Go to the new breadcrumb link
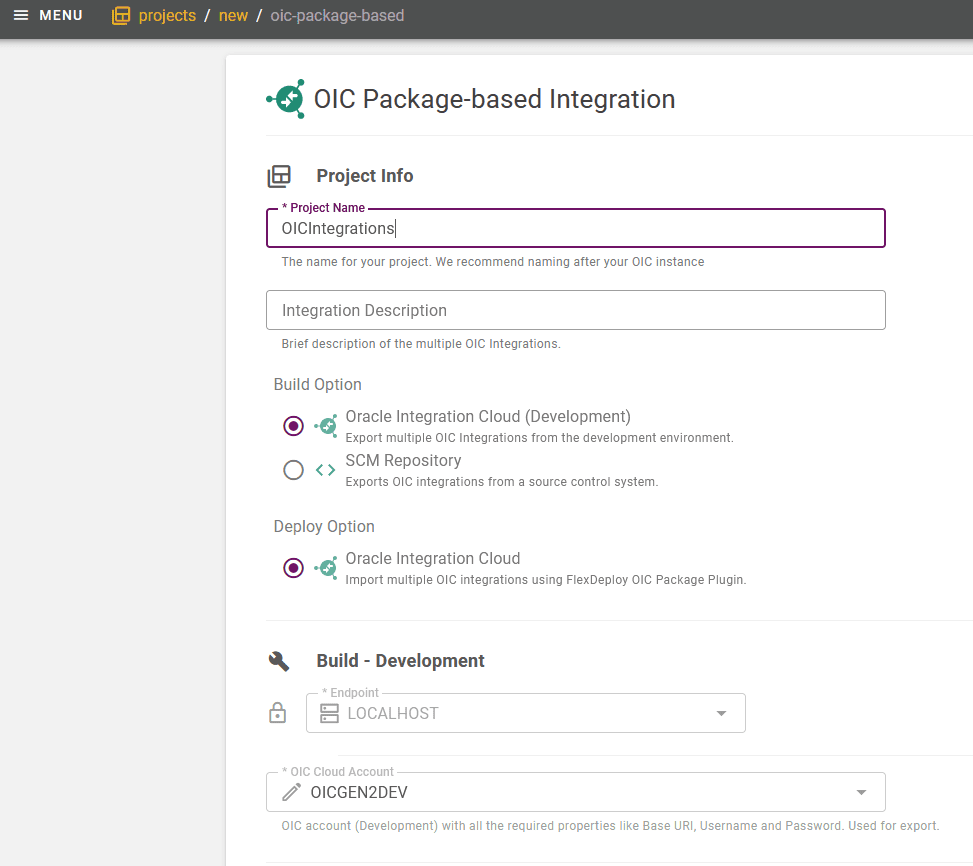 233,16
